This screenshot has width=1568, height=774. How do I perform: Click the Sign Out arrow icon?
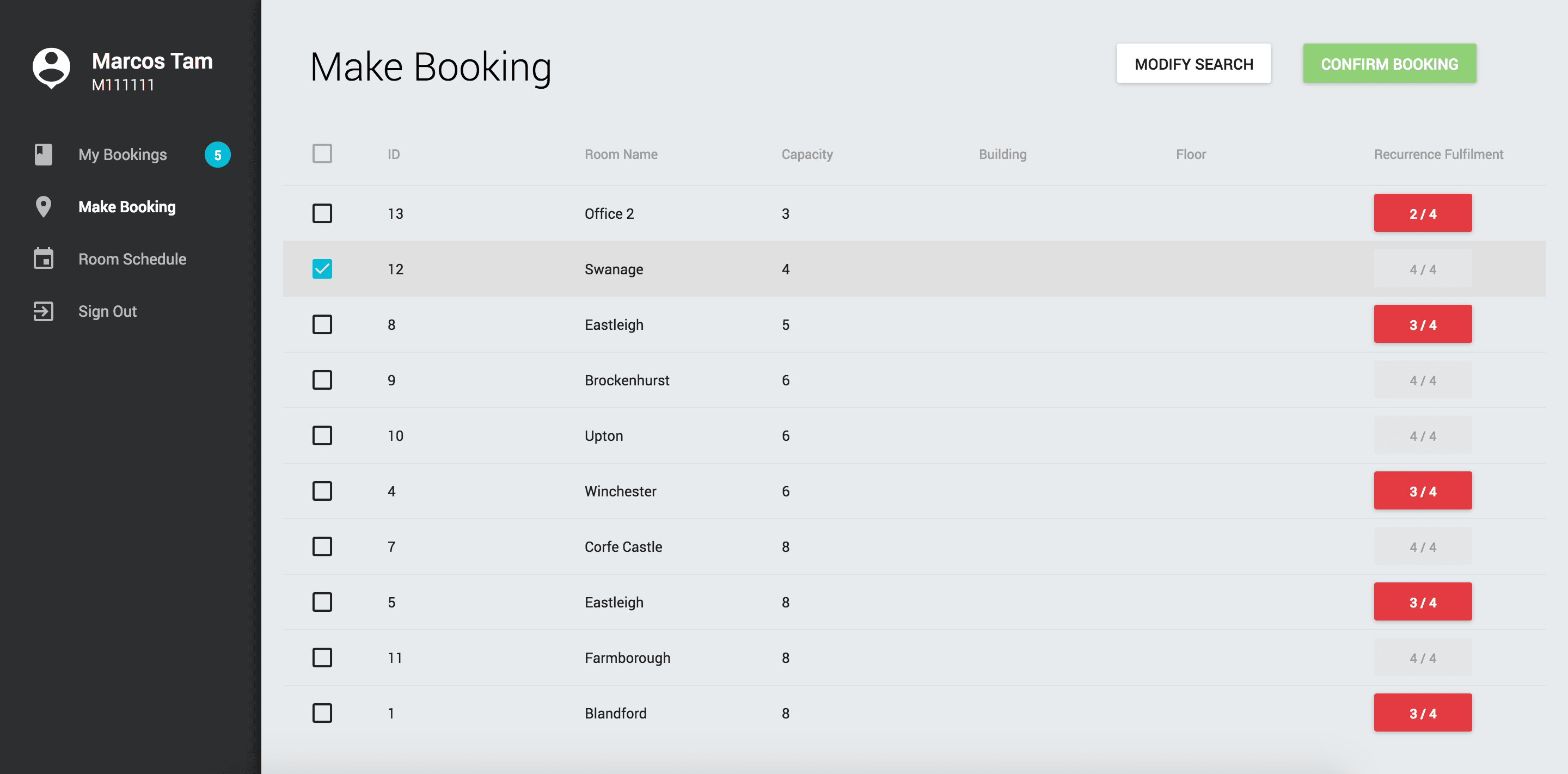pyautogui.click(x=43, y=311)
